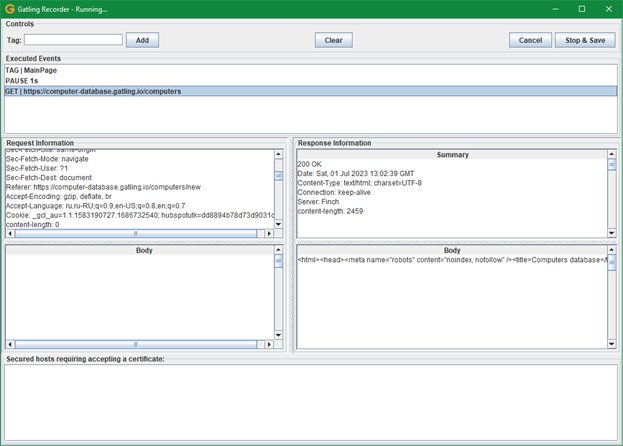Maximize the Gatling Recorder window
The width and height of the screenshot is (623, 446).
(x=582, y=9)
